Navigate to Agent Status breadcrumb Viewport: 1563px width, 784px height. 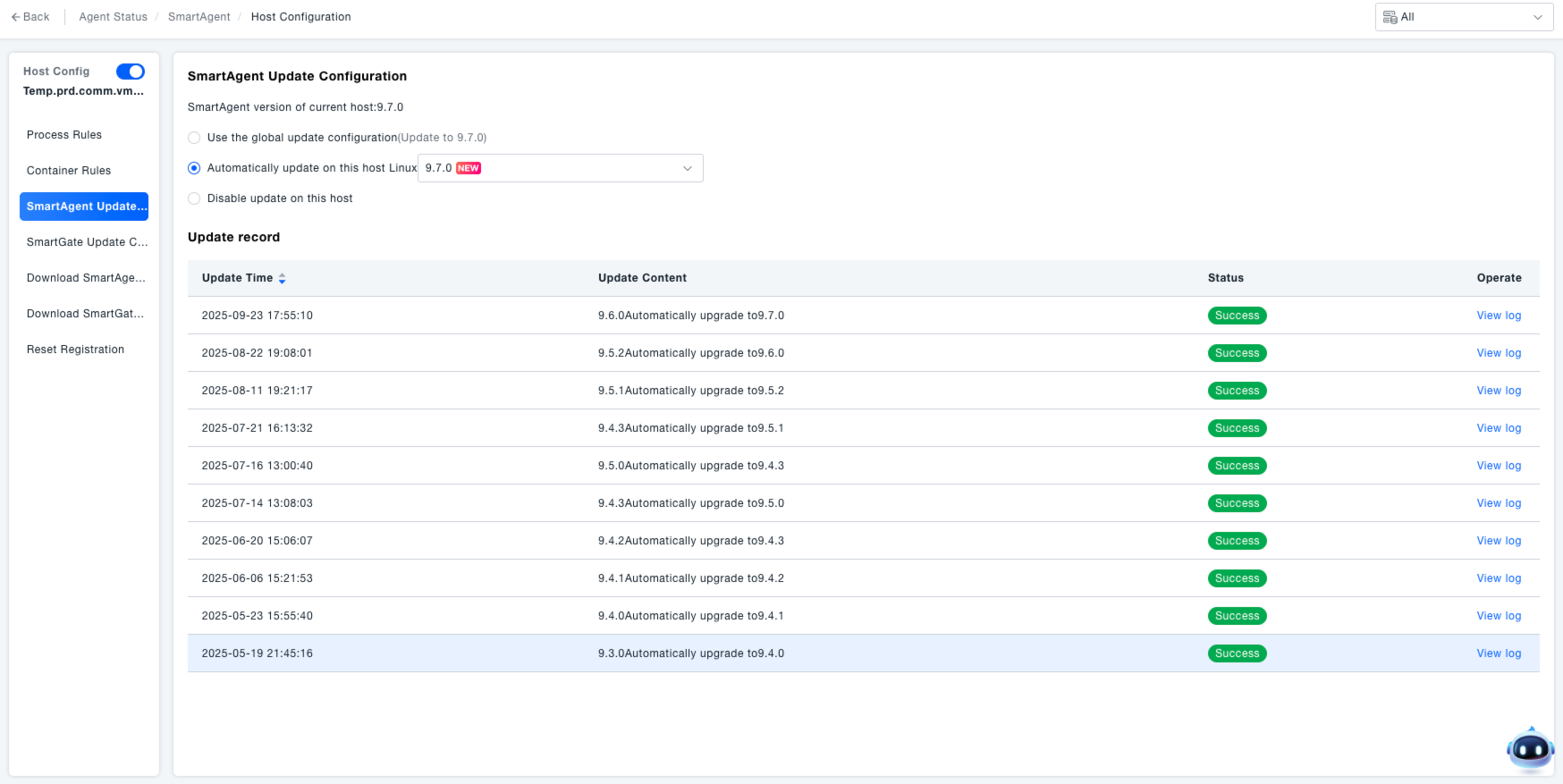coord(113,17)
